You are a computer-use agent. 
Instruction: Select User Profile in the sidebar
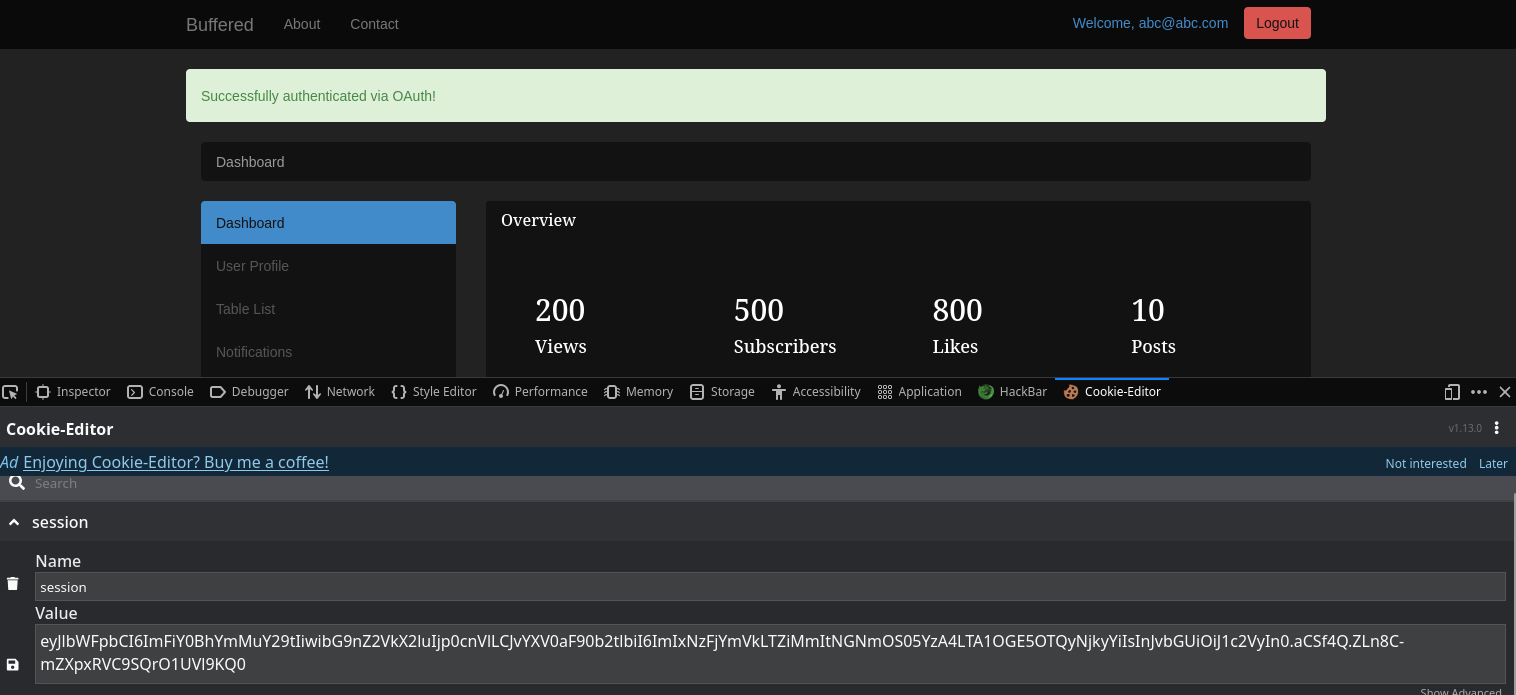[x=252, y=266]
